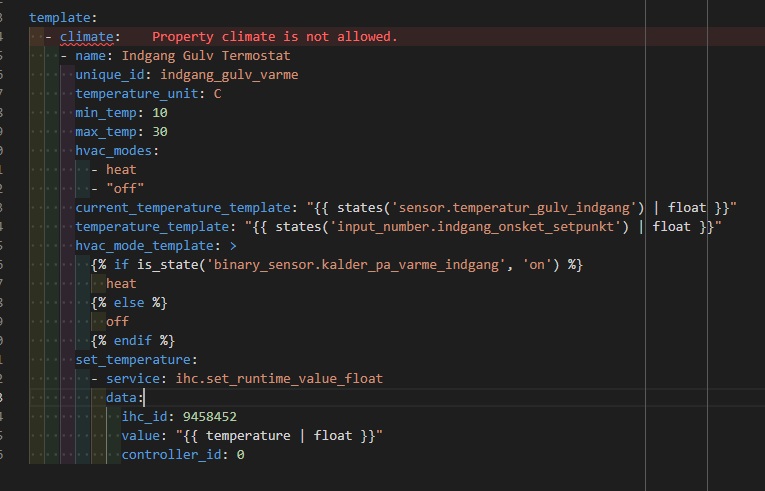
Task: Click the value 'Indgang Gulv Termostat'
Action: click(x=206, y=56)
